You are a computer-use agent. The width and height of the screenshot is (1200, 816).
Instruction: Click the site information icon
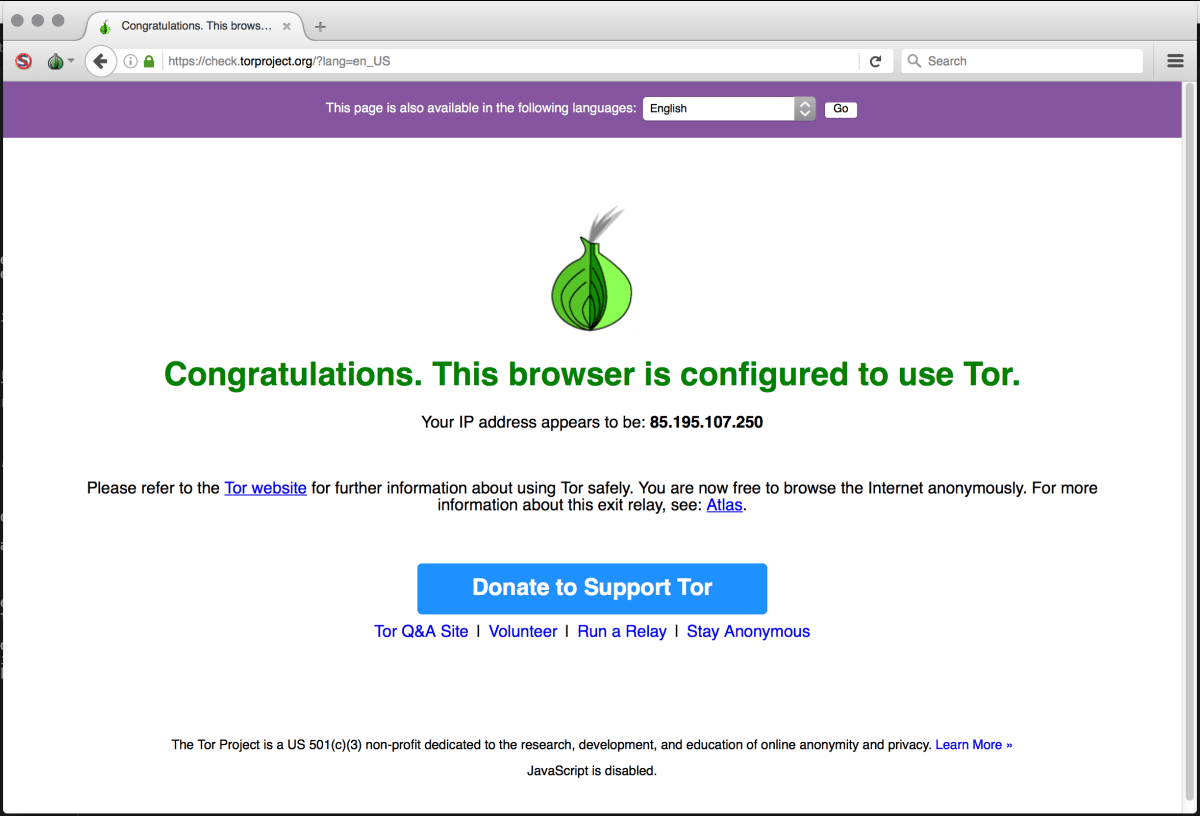coord(130,61)
